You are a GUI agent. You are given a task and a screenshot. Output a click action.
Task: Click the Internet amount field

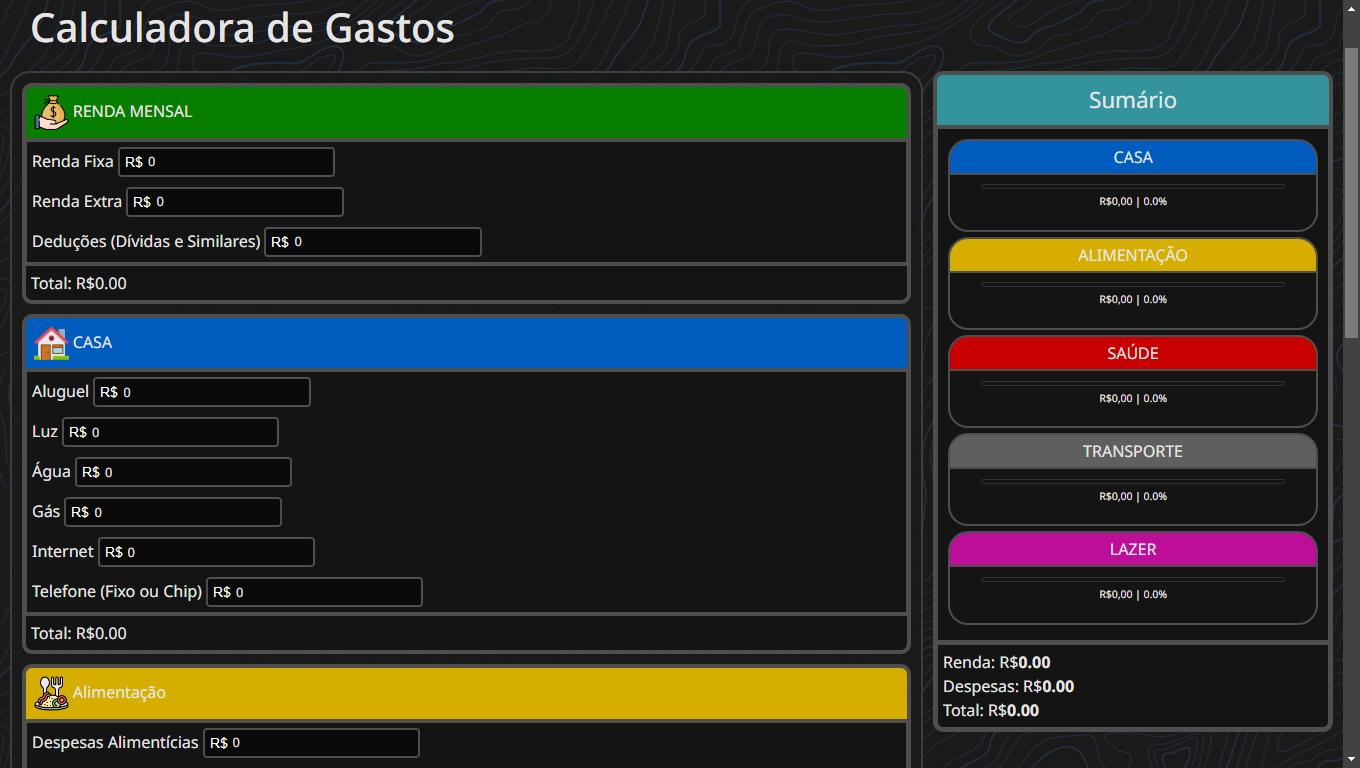point(206,552)
